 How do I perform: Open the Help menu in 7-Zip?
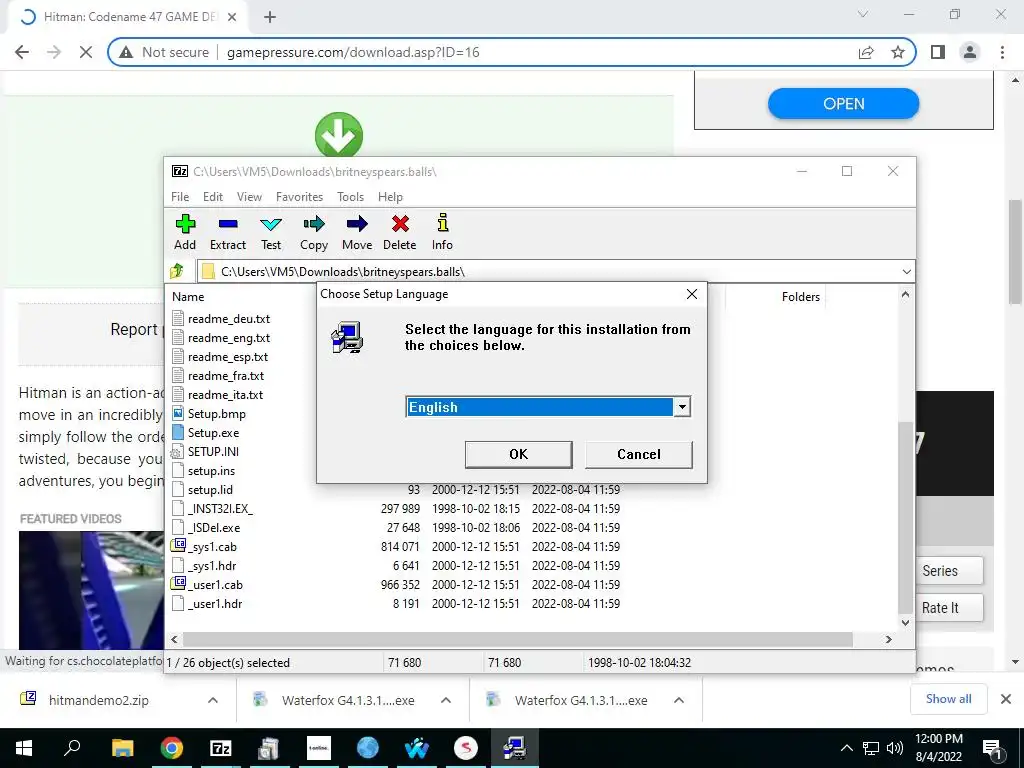point(390,197)
